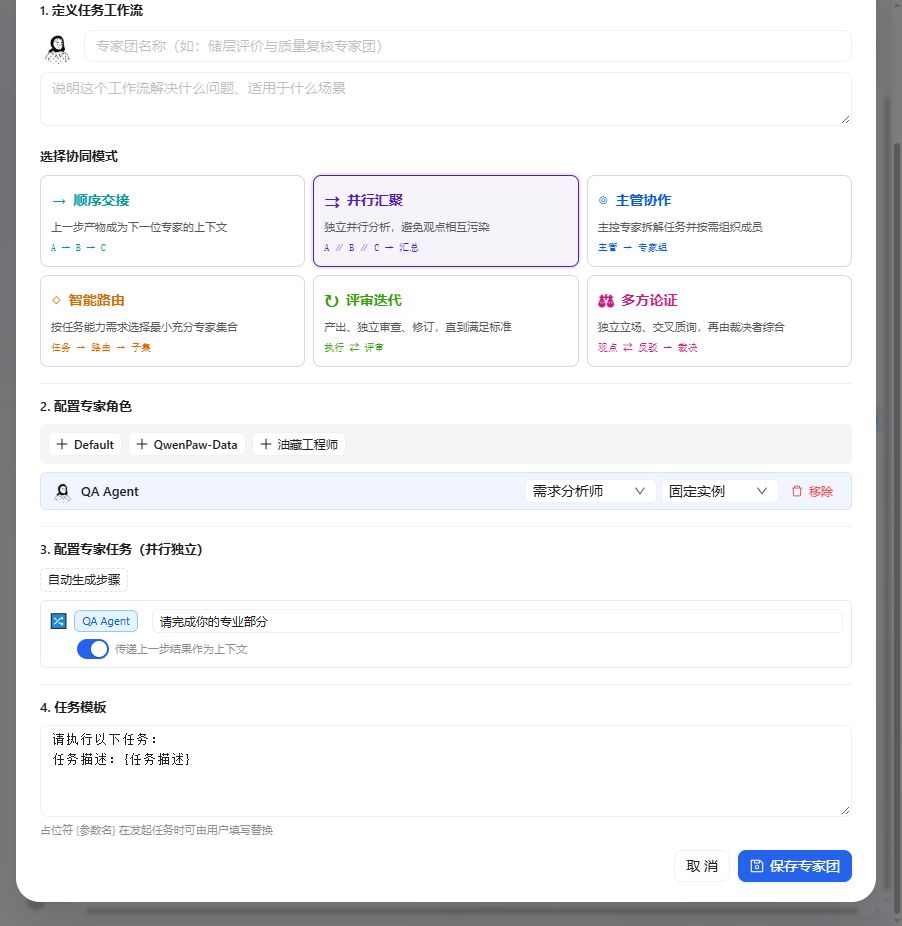The height and width of the screenshot is (926, 902).
Task: Click the 主管协作 target icon
Action: click(603, 200)
